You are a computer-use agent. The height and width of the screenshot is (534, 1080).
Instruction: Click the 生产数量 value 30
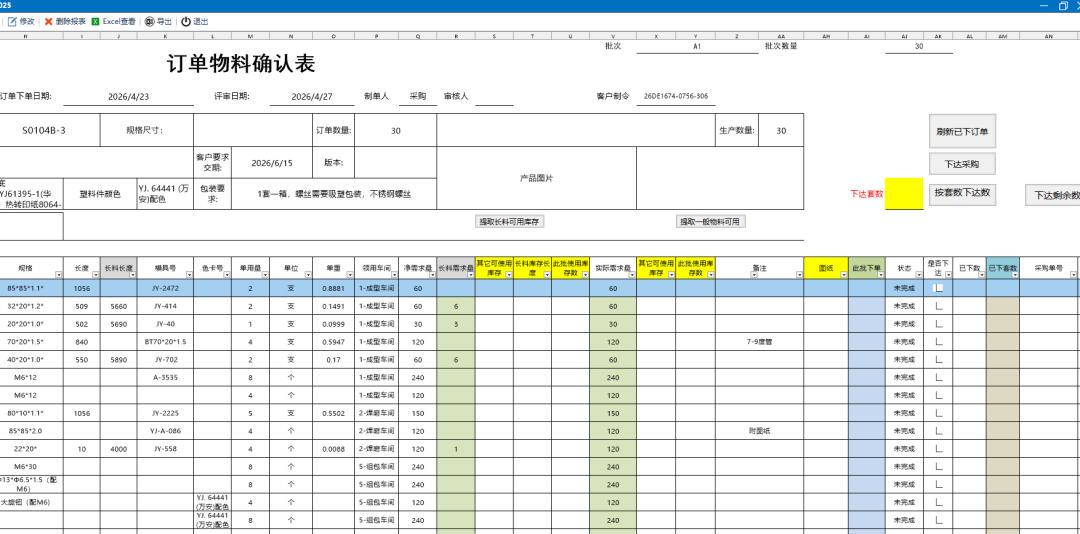pos(781,130)
